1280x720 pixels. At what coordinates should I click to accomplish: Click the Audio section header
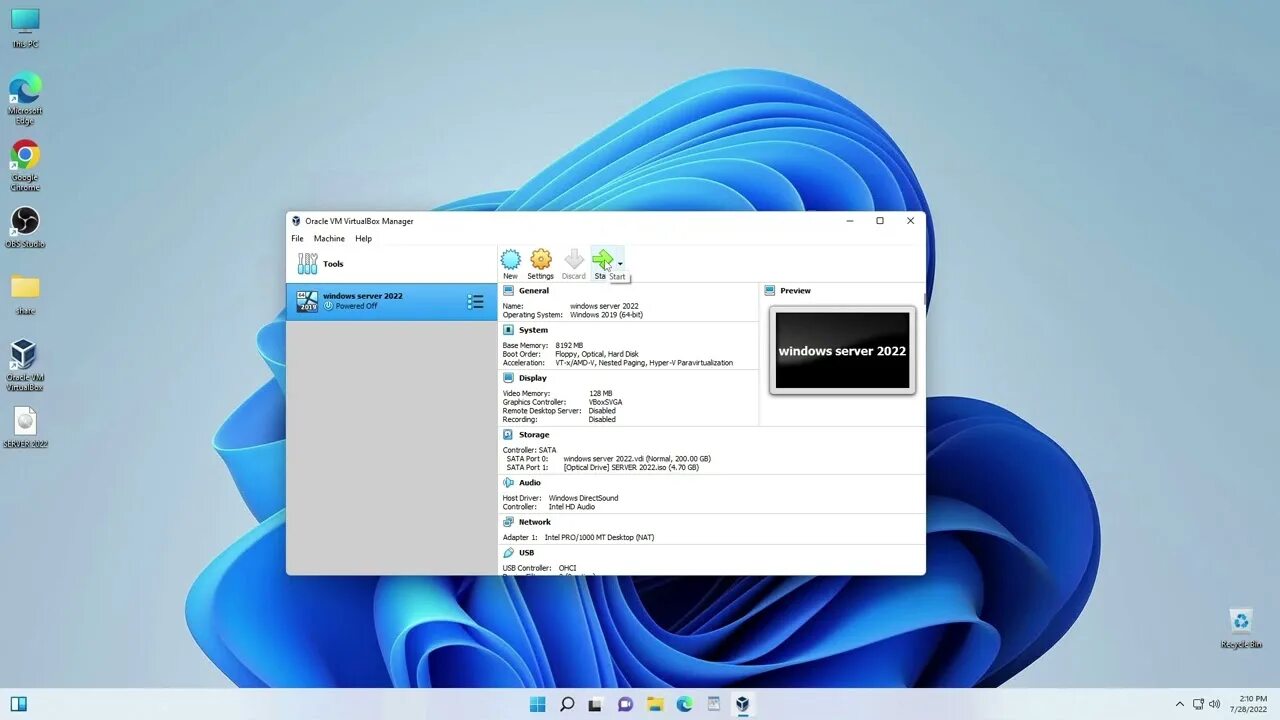(530, 483)
